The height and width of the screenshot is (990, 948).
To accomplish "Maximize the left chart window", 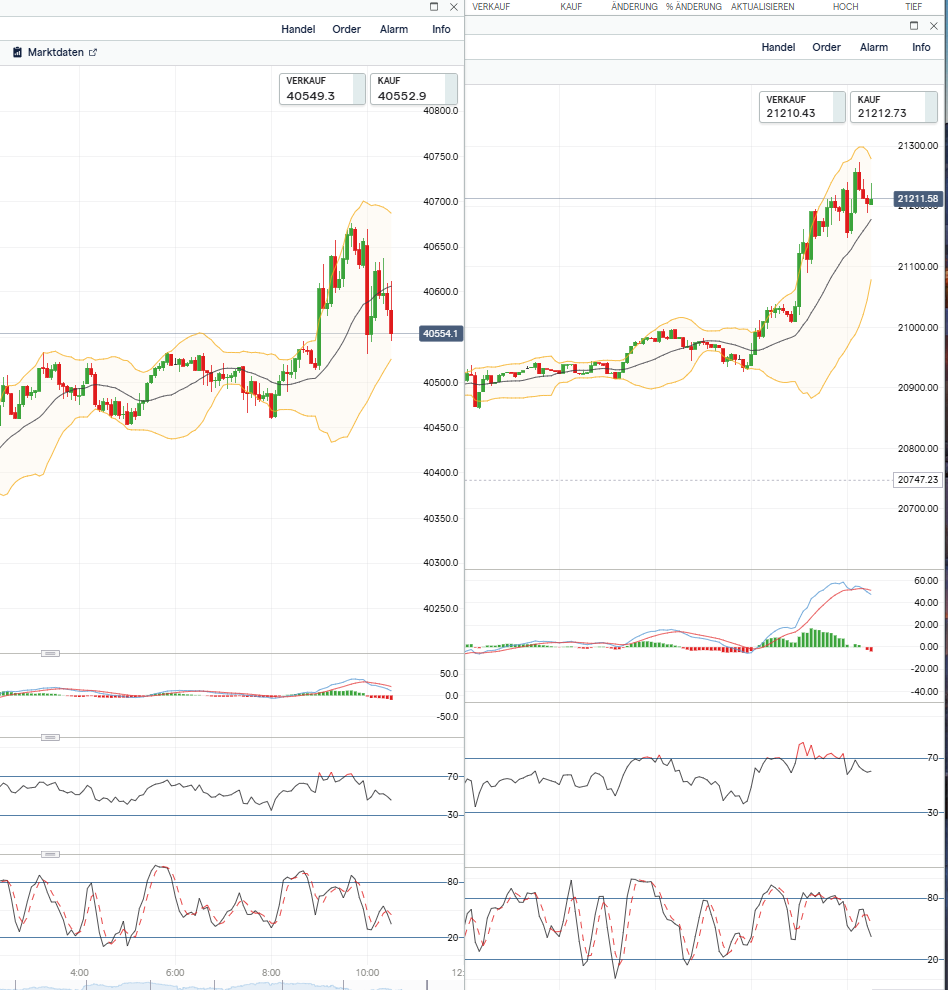I will tap(434, 7).
